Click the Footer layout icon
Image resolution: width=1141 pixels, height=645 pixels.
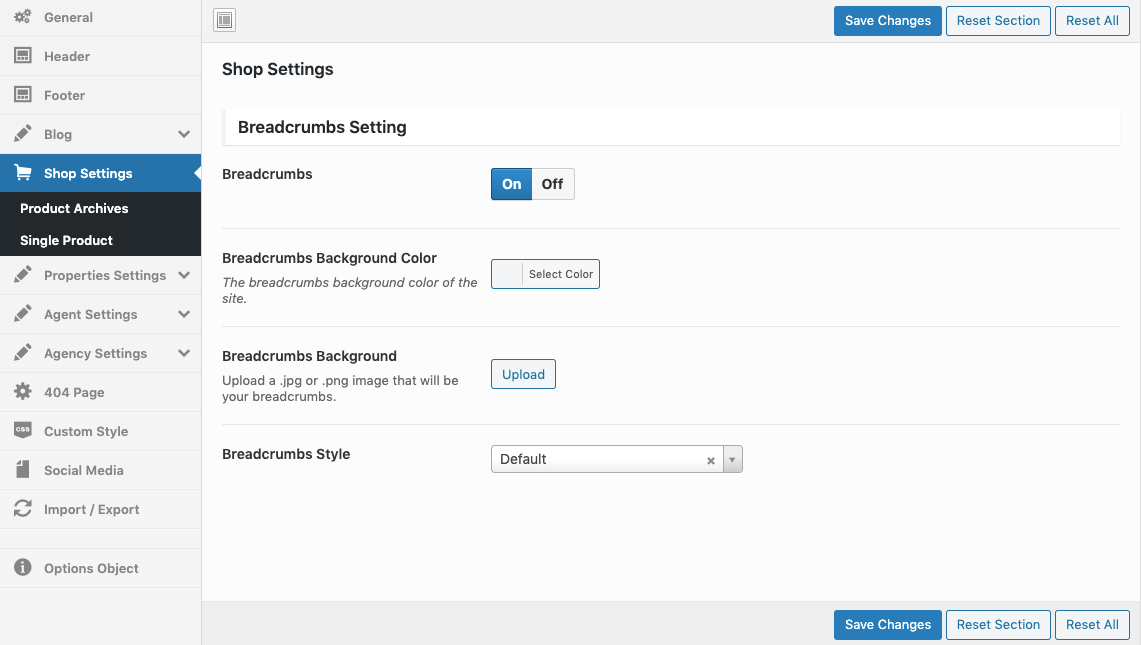22,95
